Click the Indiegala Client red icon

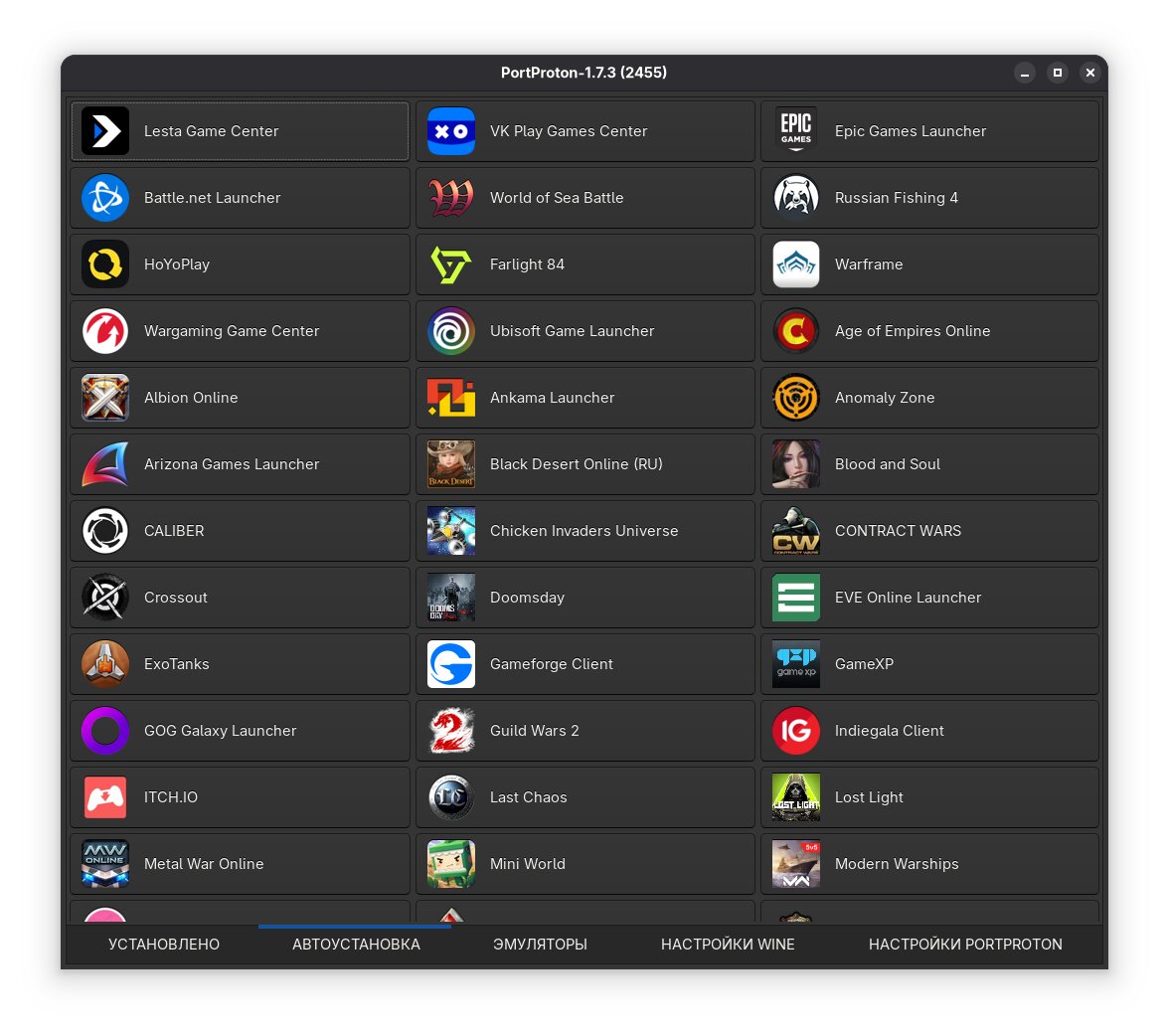point(796,731)
